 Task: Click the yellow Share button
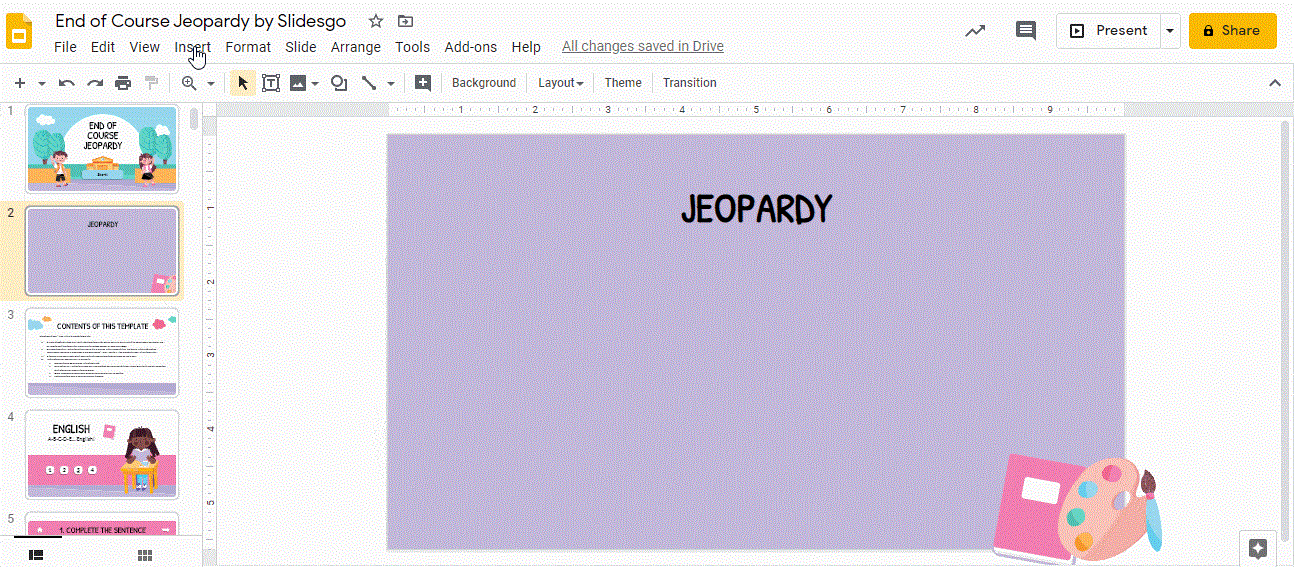pos(1232,31)
